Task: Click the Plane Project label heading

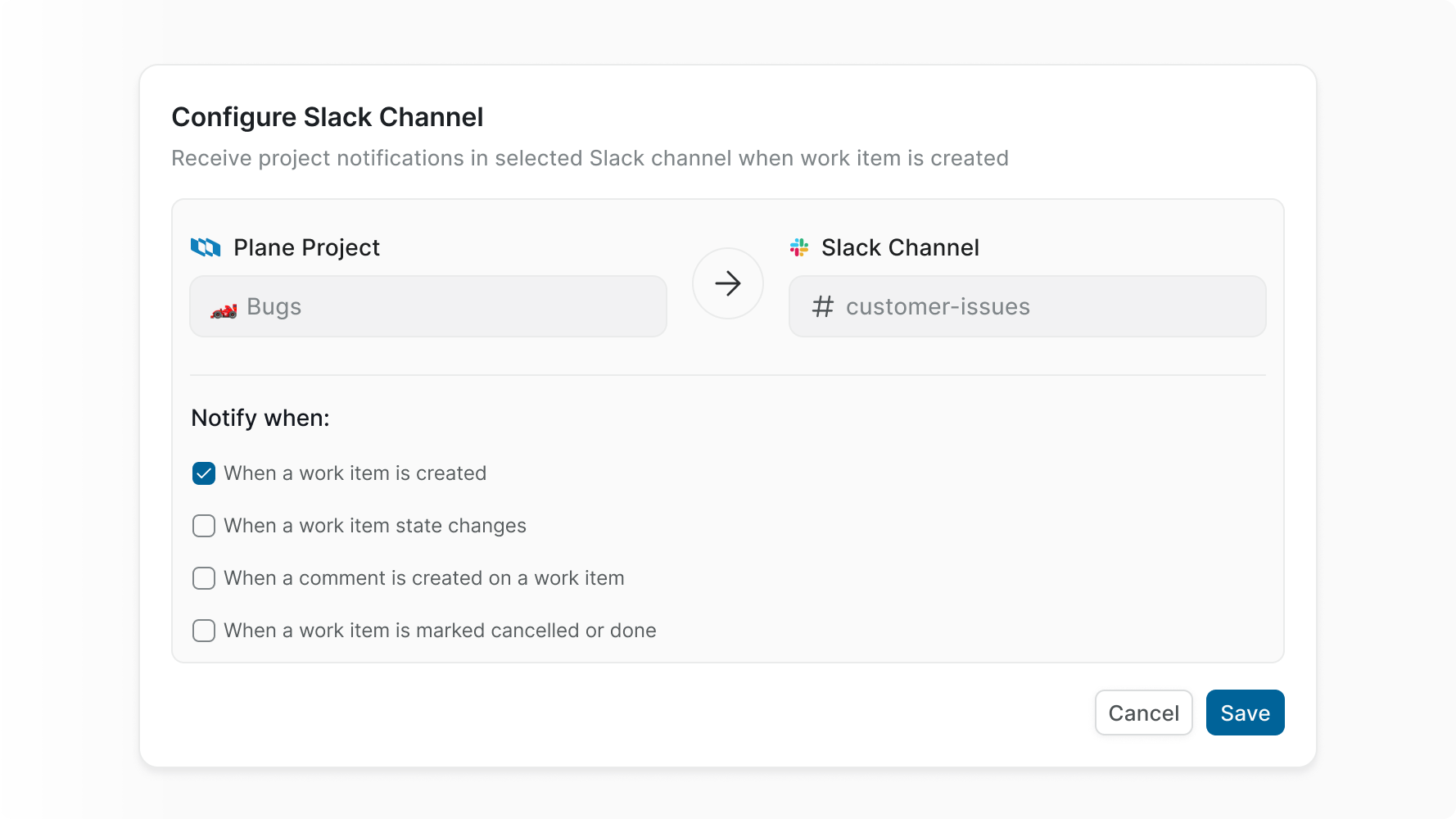Action: (x=306, y=247)
